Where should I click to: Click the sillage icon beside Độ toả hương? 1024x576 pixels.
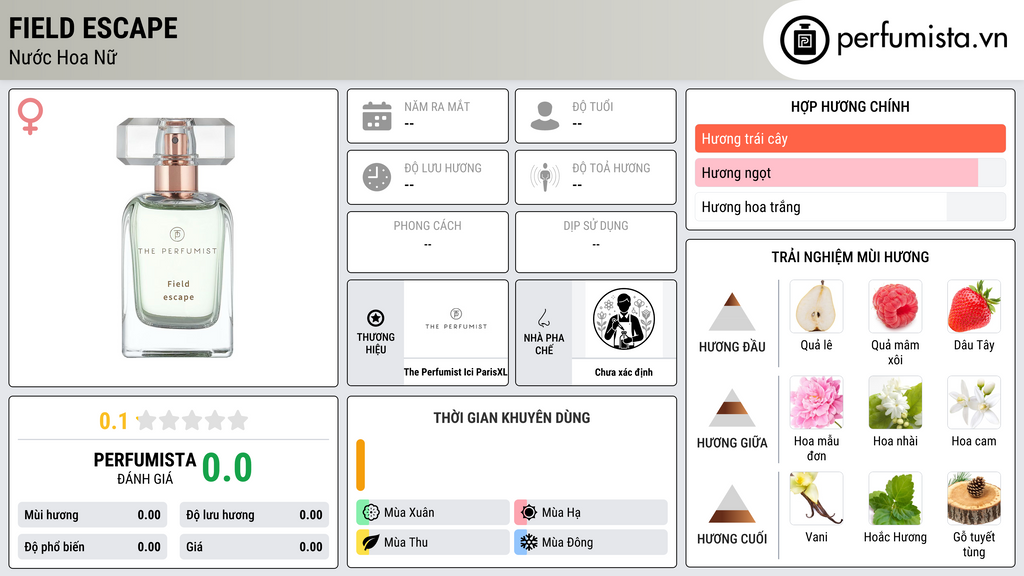tap(545, 177)
